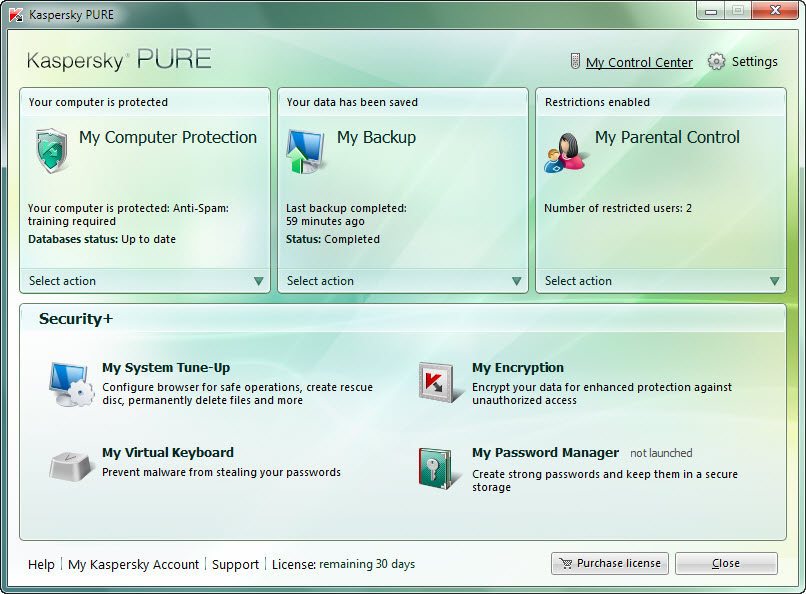The width and height of the screenshot is (806, 594).
Task: Click 'Last backup completed: 59 minutes ago'
Action: 346,215
